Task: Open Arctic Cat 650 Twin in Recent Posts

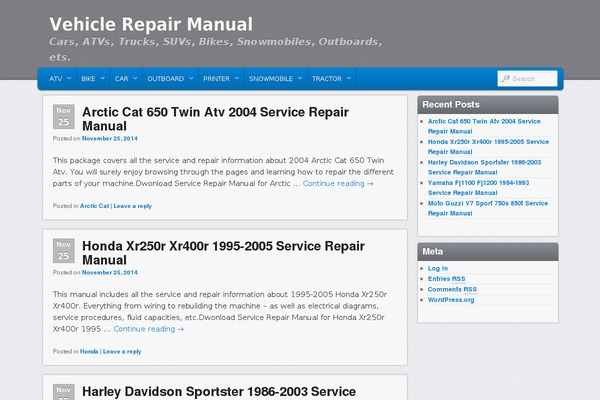Action: [x=484, y=126]
